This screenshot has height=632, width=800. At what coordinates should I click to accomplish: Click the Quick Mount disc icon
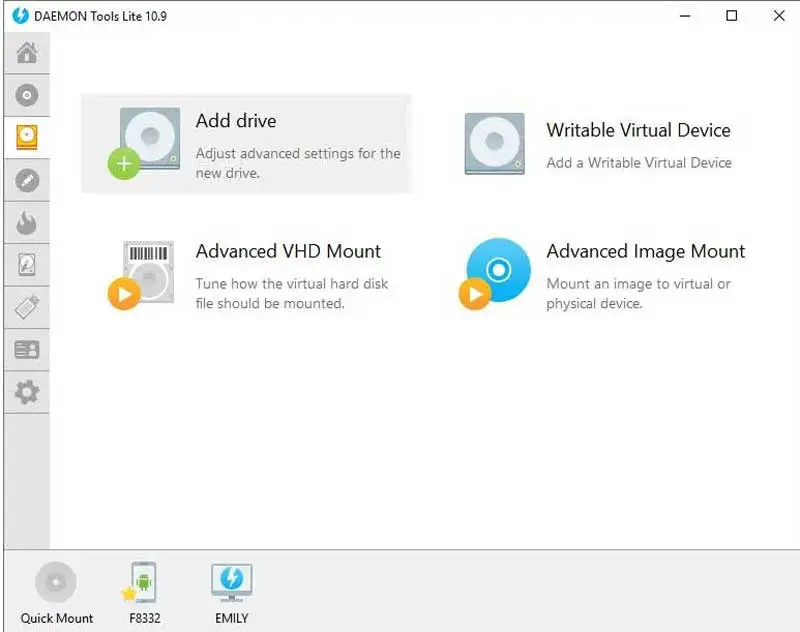56,582
